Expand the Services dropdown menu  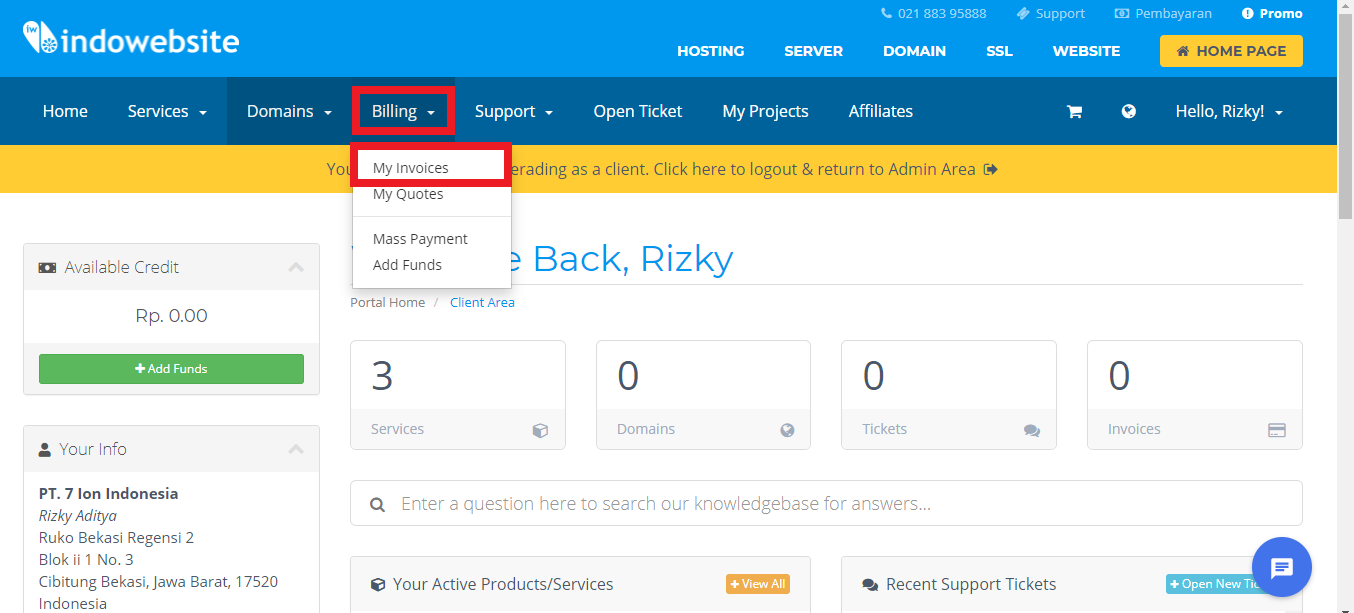tap(167, 112)
